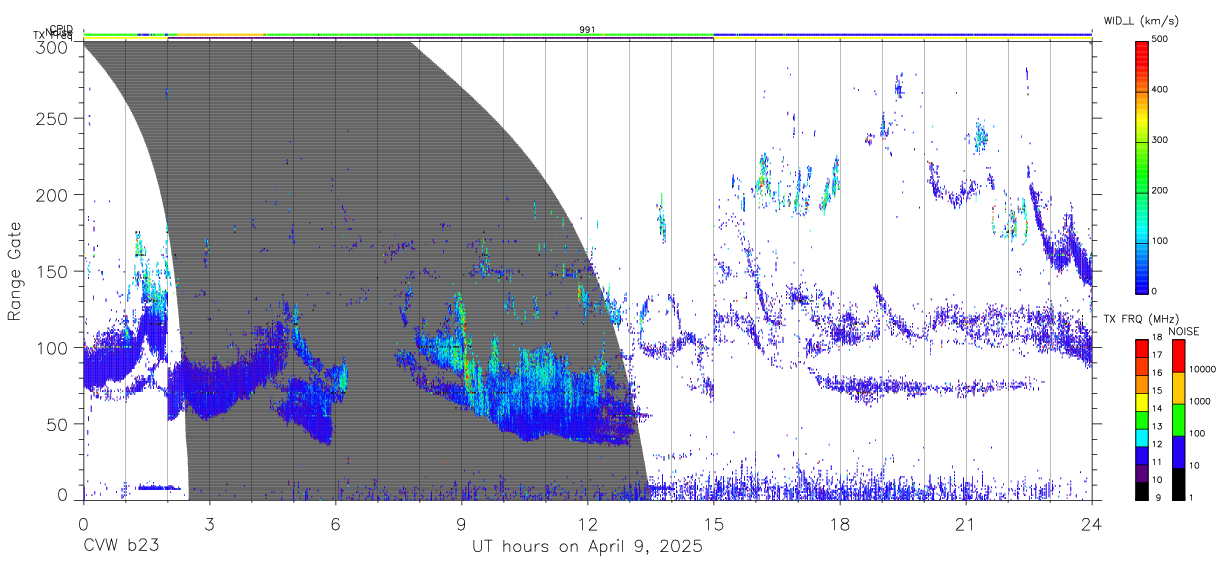Click the '14' label on TX FRQ legend
The height and width of the screenshot is (567, 1228).
point(1158,408)
